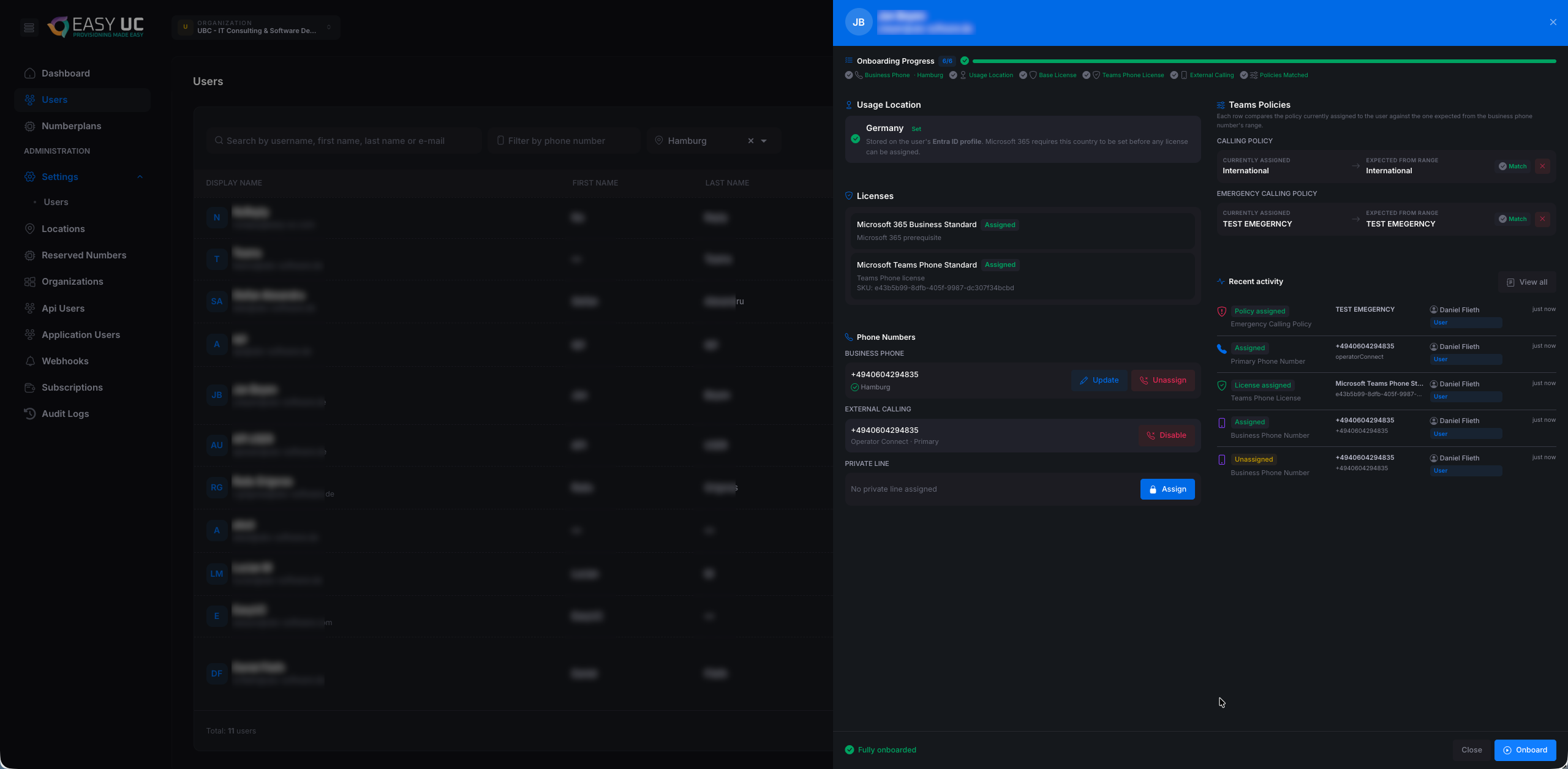This screenshot has width=1568, height=769.
Task: Click the Onboarding Progress bar
Action: [x=1264, y=61]
